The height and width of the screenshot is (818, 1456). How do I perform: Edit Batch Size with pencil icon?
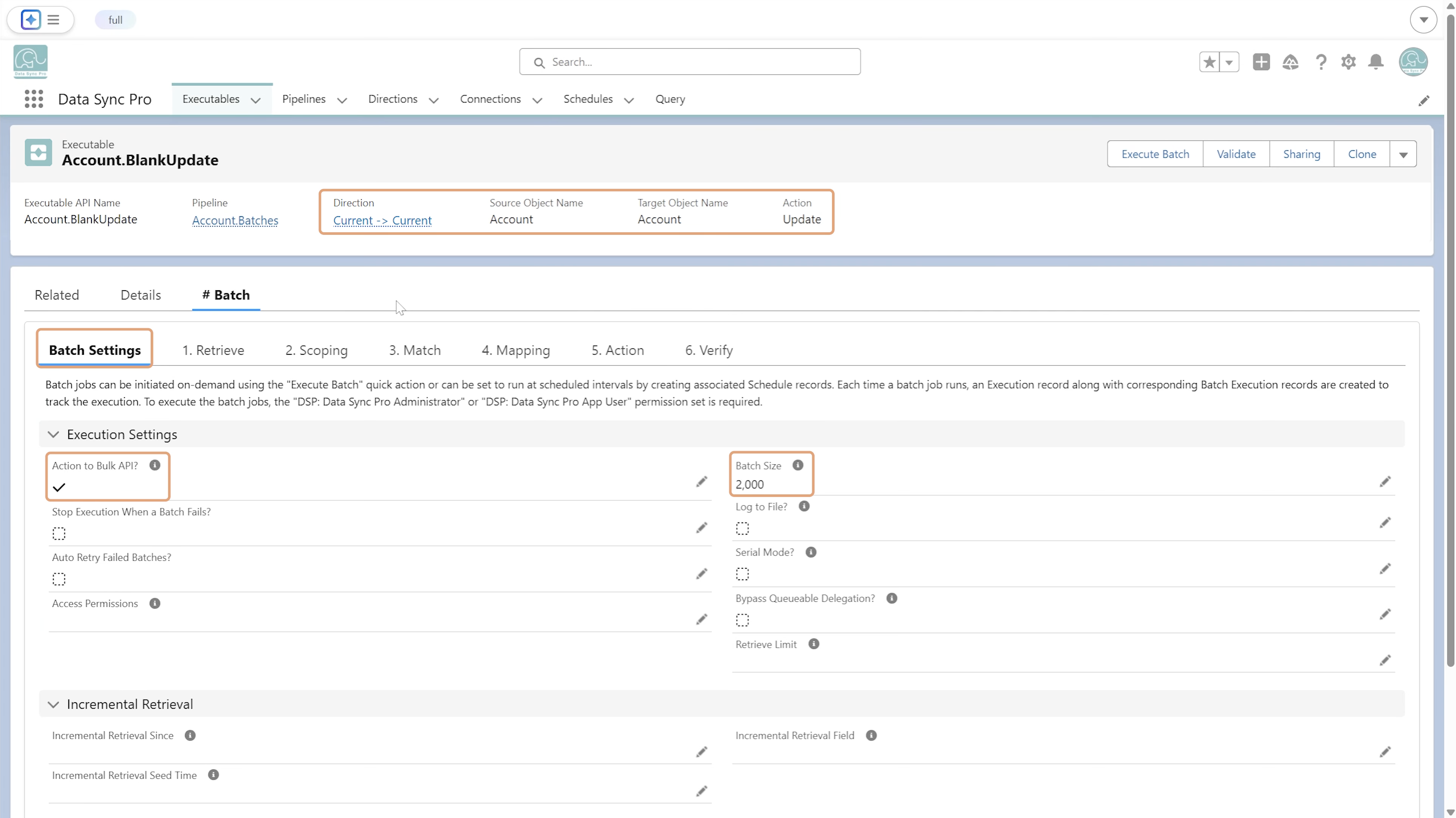[1385, 481]
